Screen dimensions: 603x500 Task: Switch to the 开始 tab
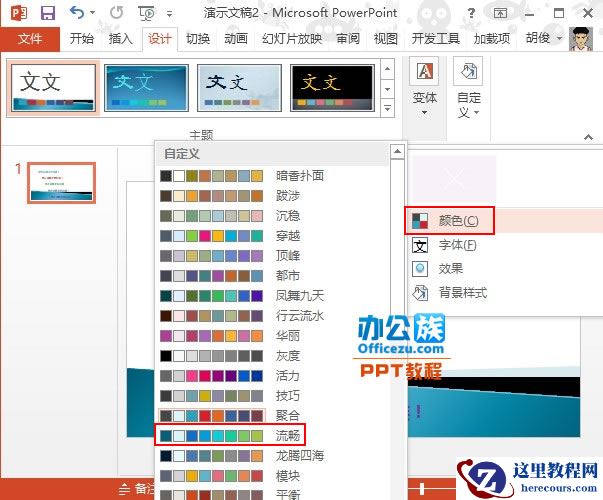tap(82, 38)
